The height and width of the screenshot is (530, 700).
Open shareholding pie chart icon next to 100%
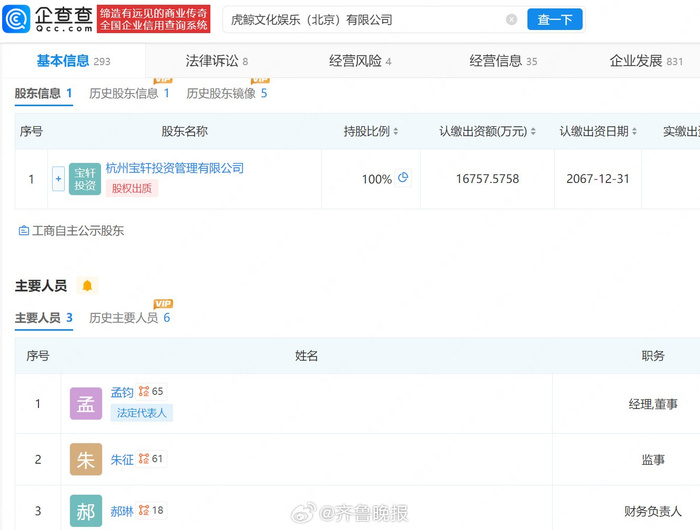[x=403, y=178]
